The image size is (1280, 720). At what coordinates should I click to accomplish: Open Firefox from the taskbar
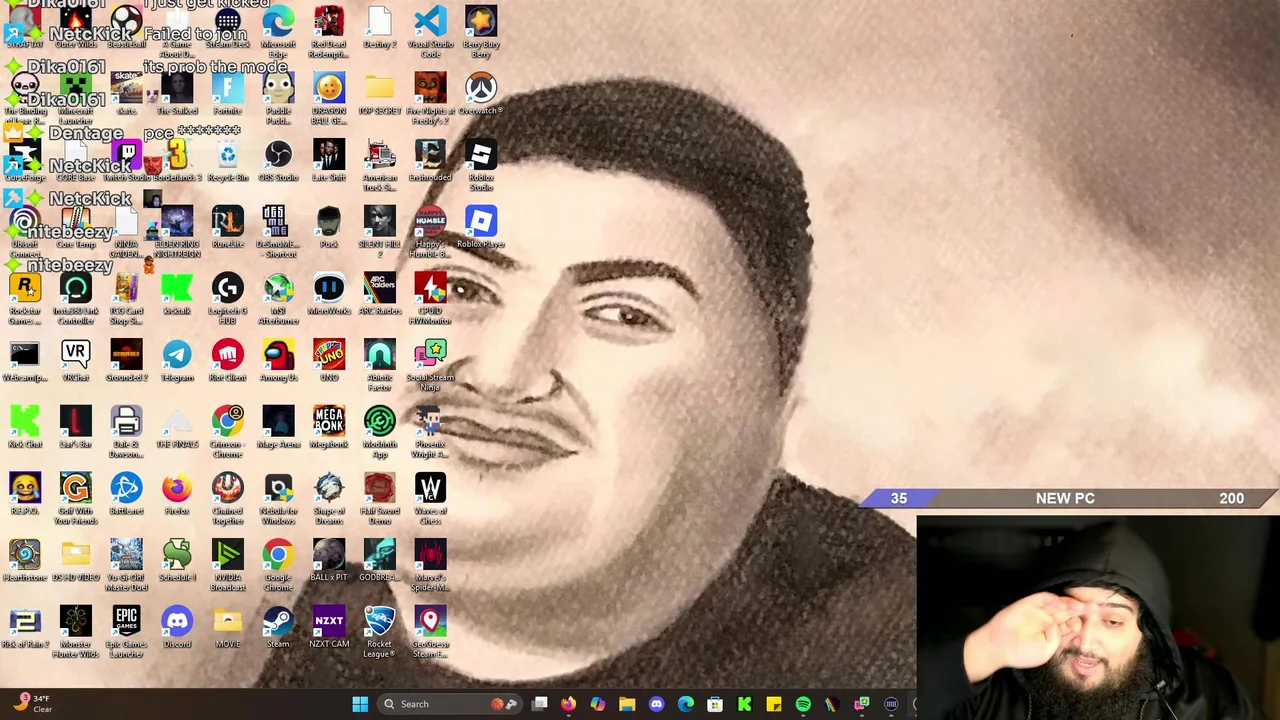(568, 704)
